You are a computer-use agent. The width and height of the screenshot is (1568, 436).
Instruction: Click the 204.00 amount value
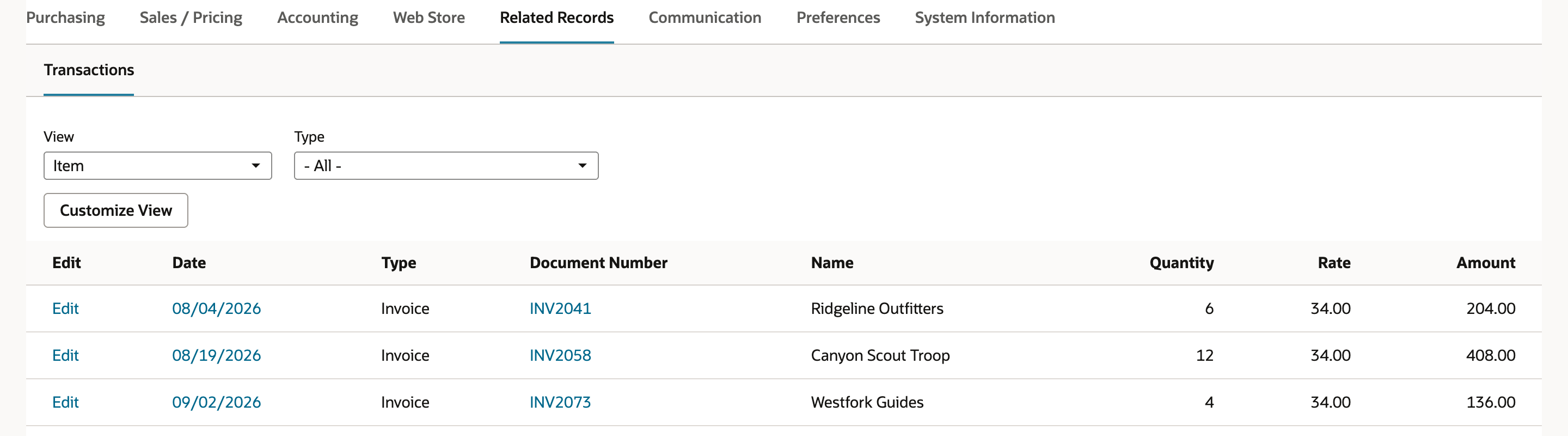tap(1491, 308)
